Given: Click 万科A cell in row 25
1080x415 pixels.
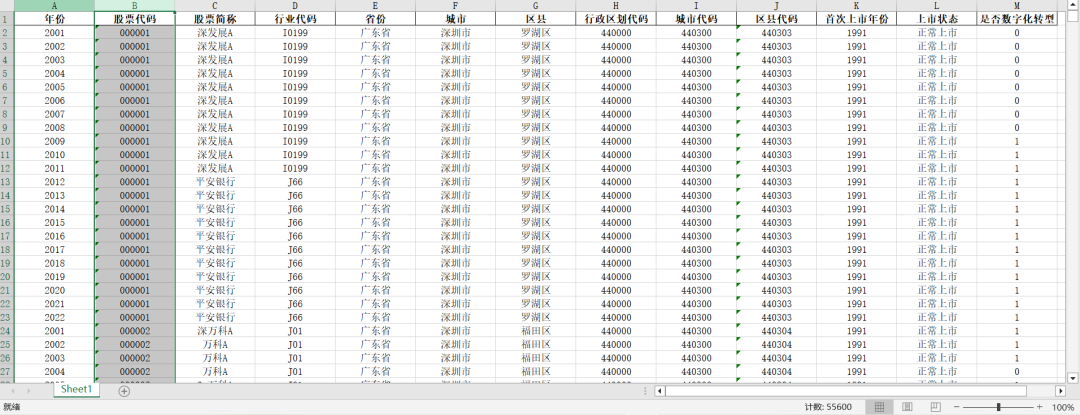Looking at the screenshot, I should (x=215, y=345).
